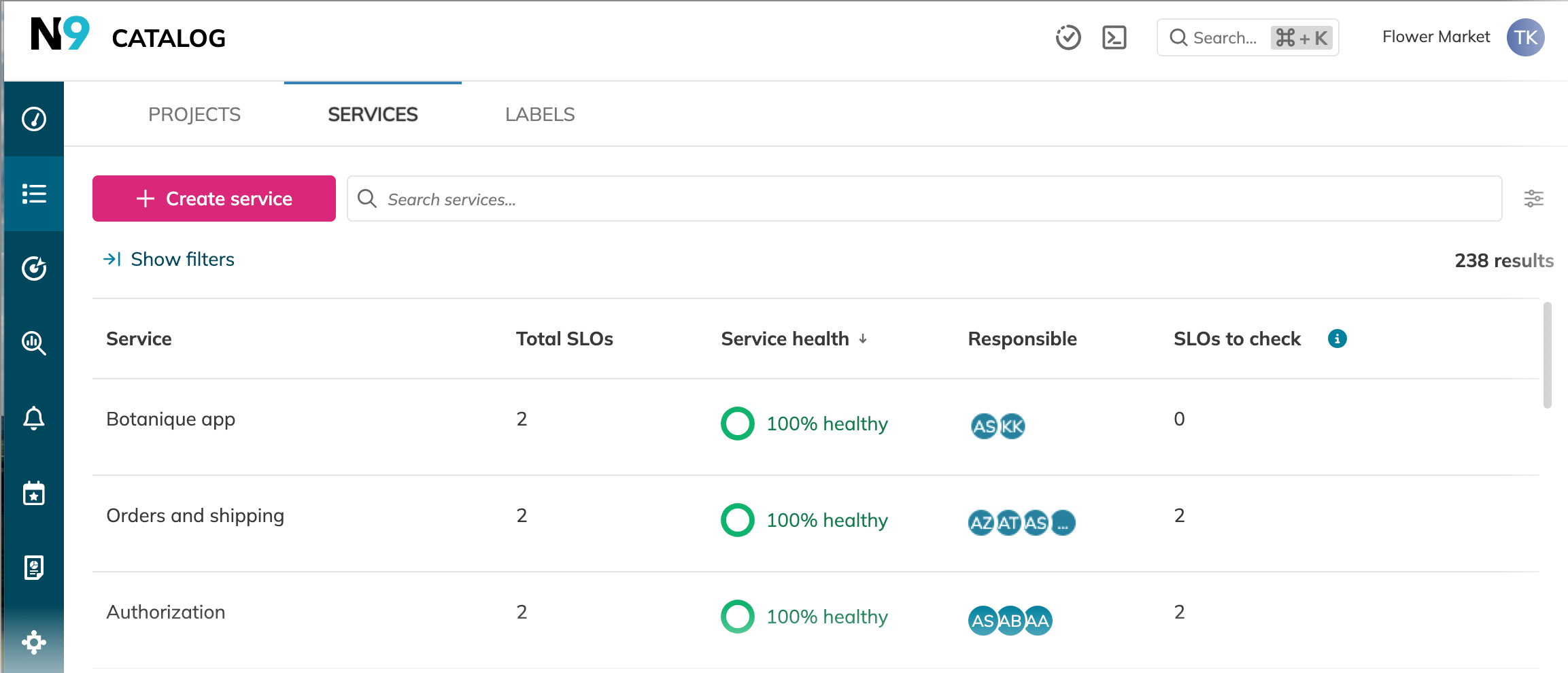Viewport: 1568px width, 673px height.
Task: Click the Create service button
Action: click(x=214, y=199)
